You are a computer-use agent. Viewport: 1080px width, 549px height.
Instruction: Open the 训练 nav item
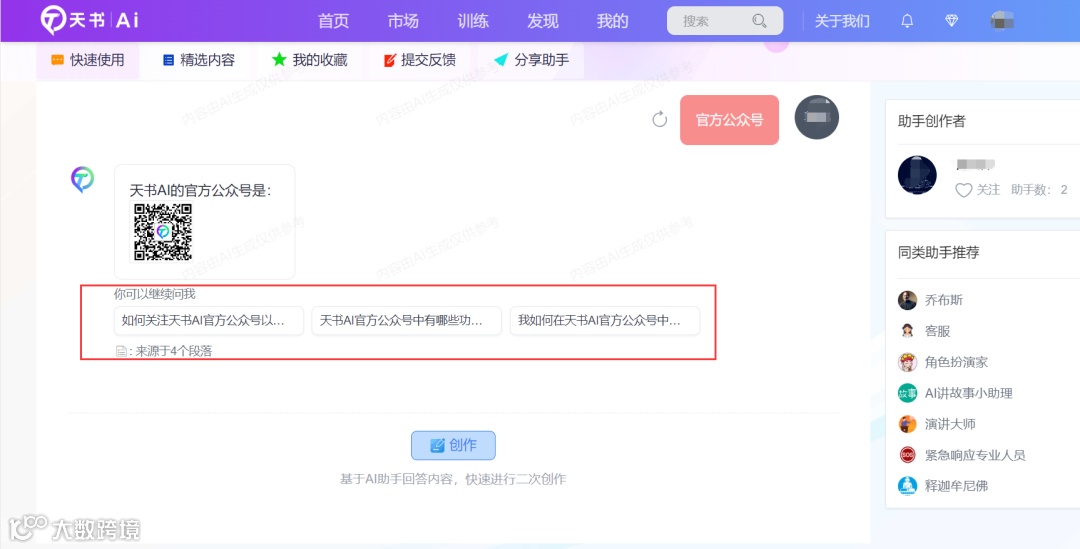point(473,21)
